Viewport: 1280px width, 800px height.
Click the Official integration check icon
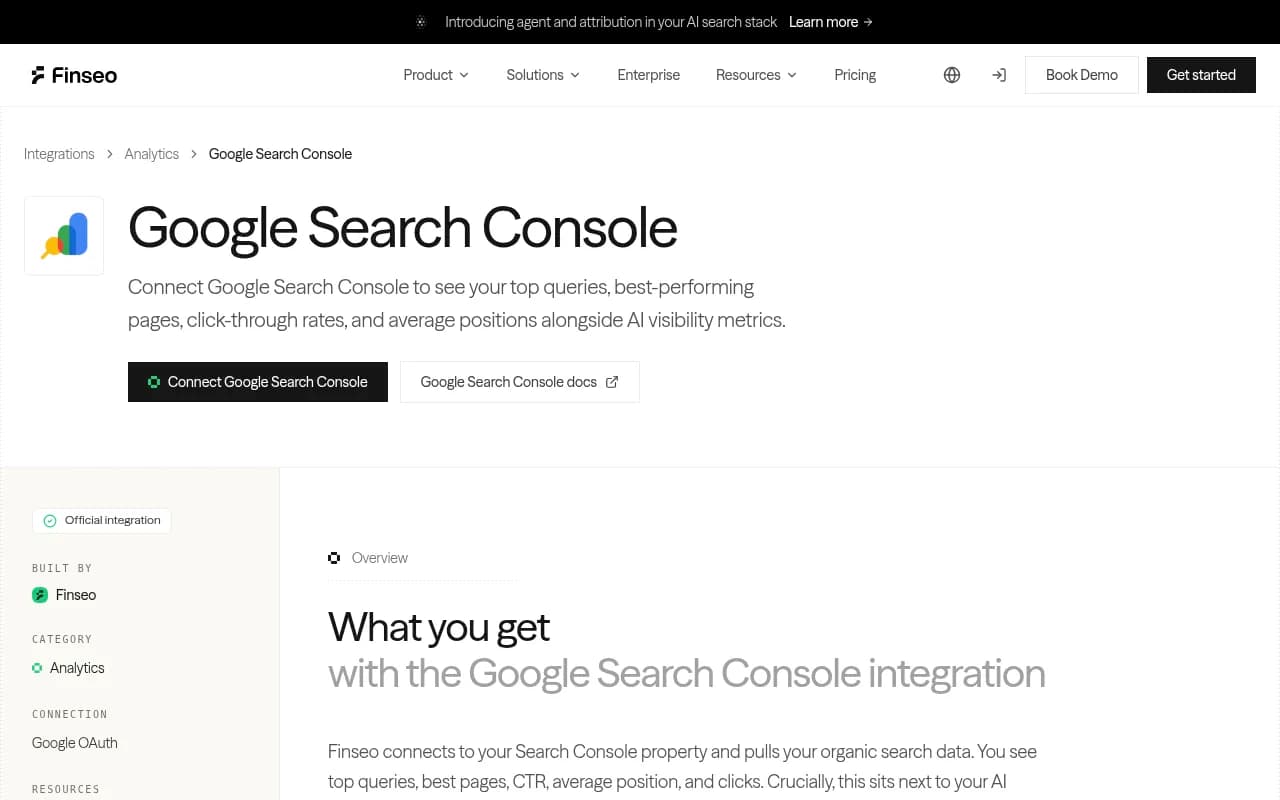(50, 521)
